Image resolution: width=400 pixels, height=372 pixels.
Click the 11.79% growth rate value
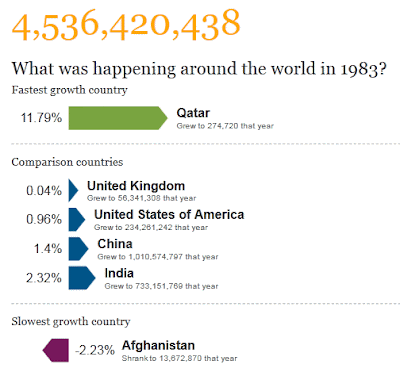click(x=41, y=118)
